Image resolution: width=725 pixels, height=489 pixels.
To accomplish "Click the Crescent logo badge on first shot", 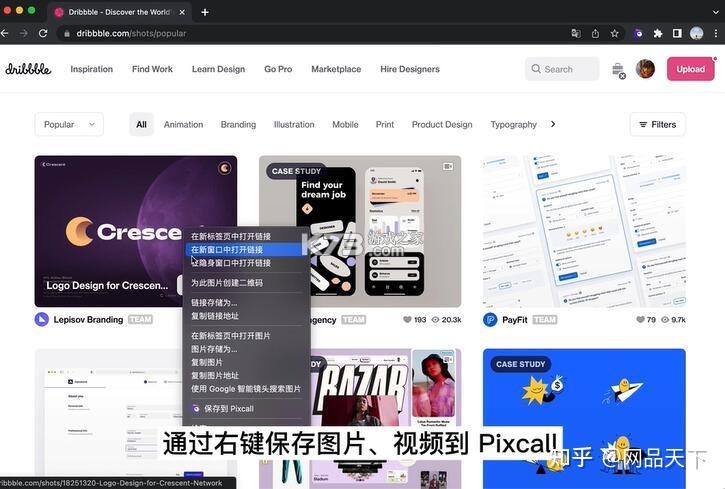I will click(x=225, y=168).
